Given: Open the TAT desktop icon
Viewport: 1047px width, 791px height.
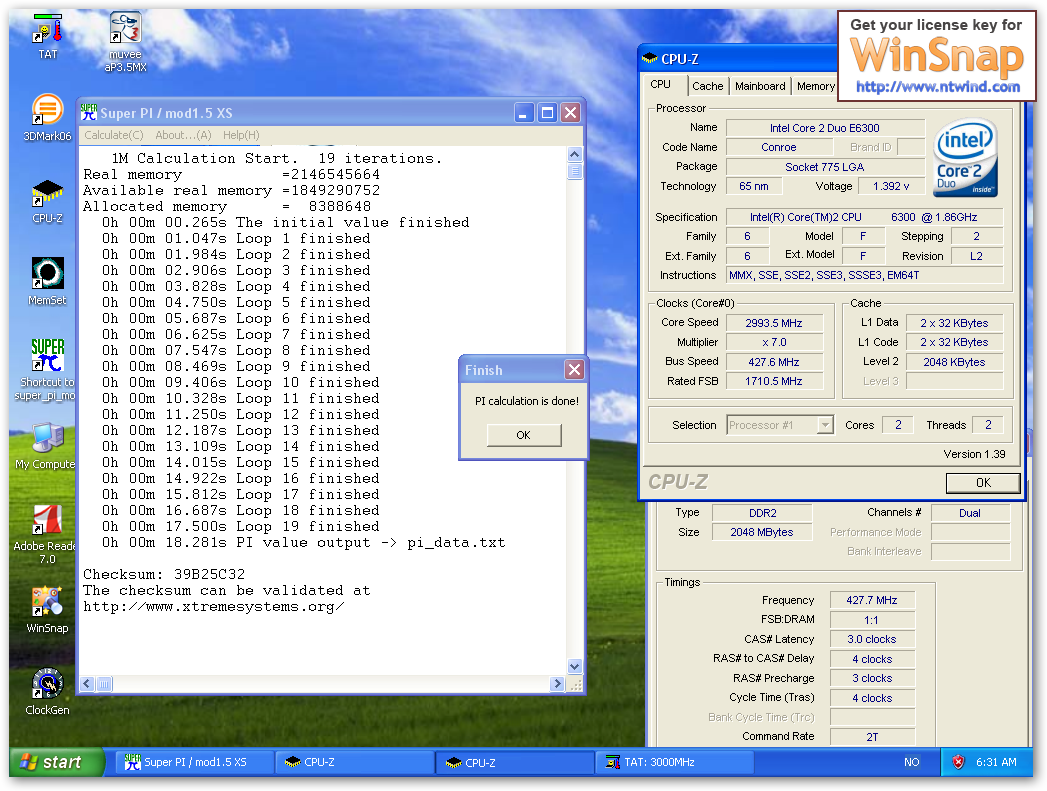Looking at the screenshot, I should 47,36.
